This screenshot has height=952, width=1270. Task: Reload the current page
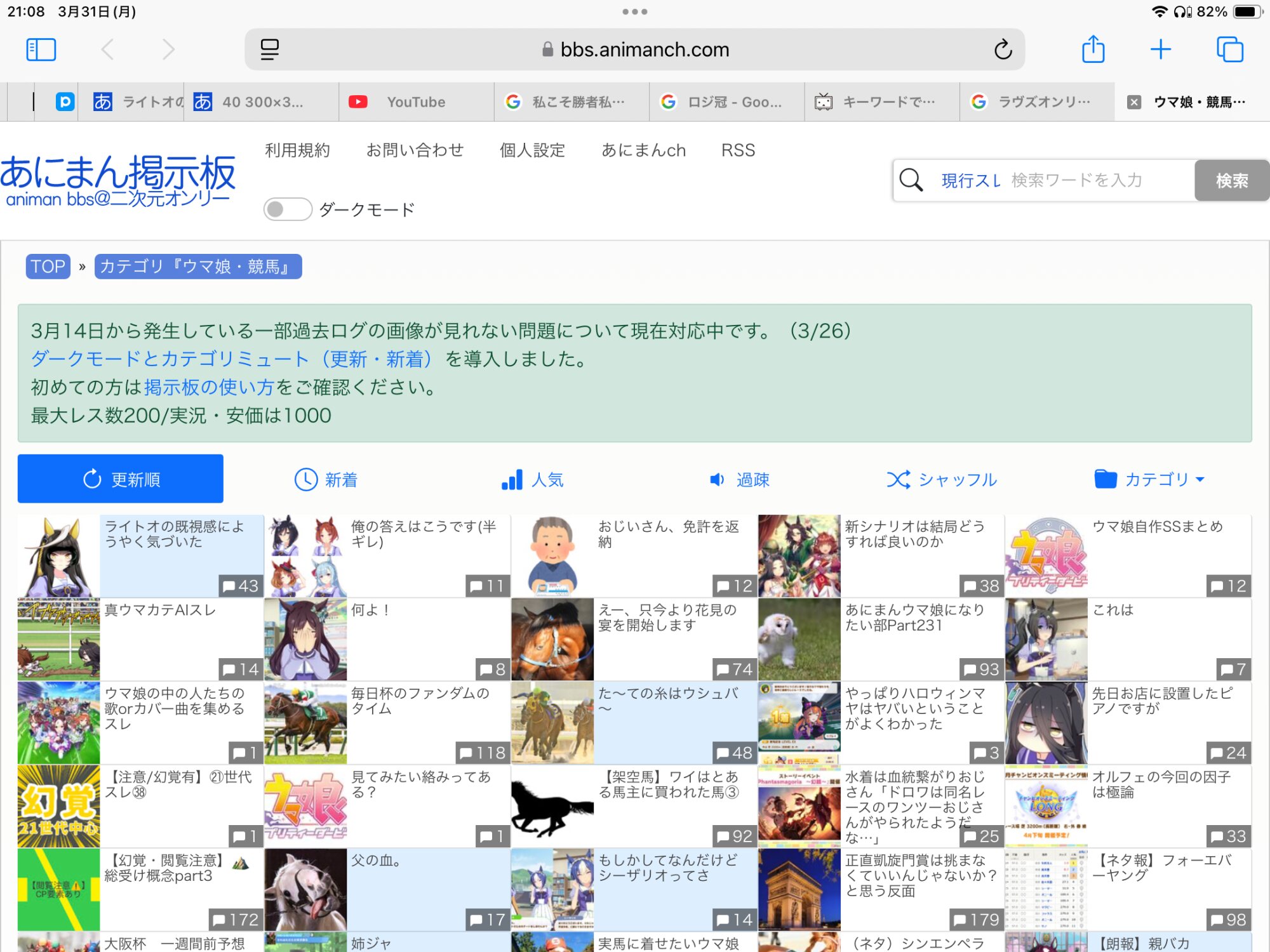click(x=1003, y=50)
